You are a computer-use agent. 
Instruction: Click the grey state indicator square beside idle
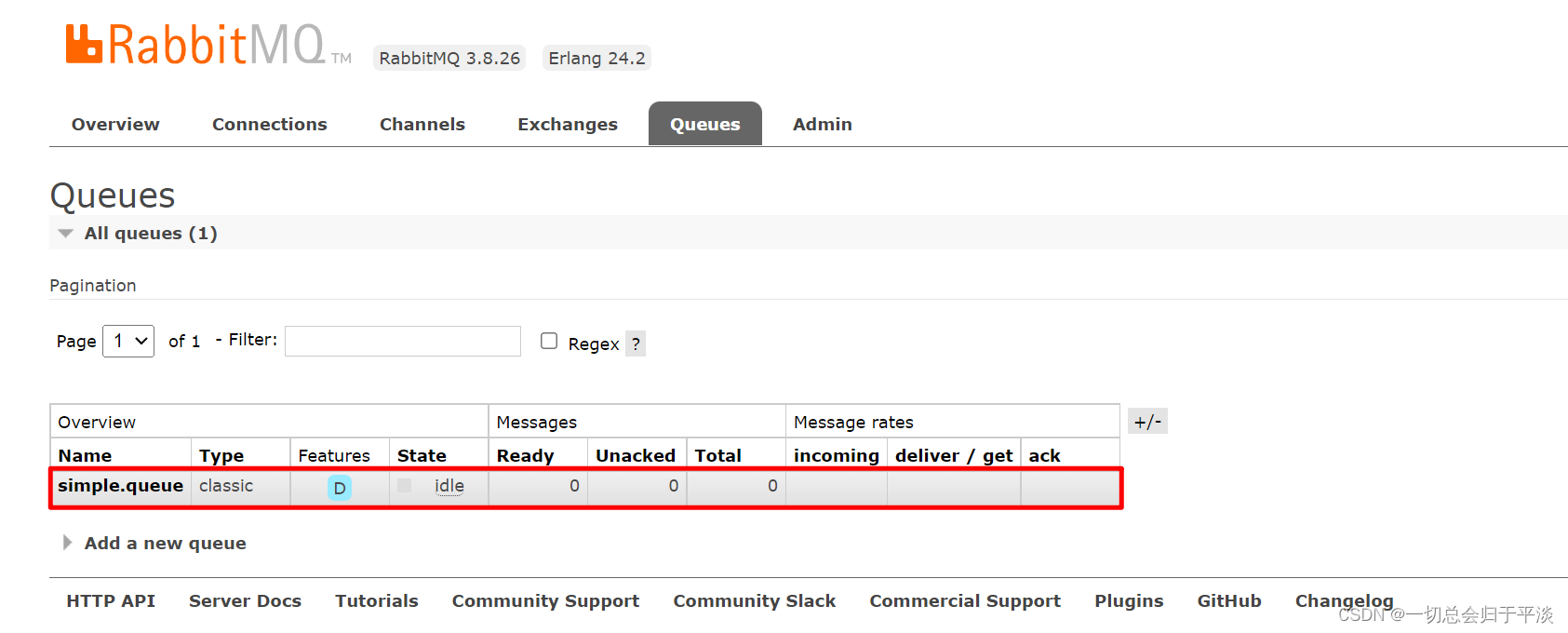[x=405, y=485]
